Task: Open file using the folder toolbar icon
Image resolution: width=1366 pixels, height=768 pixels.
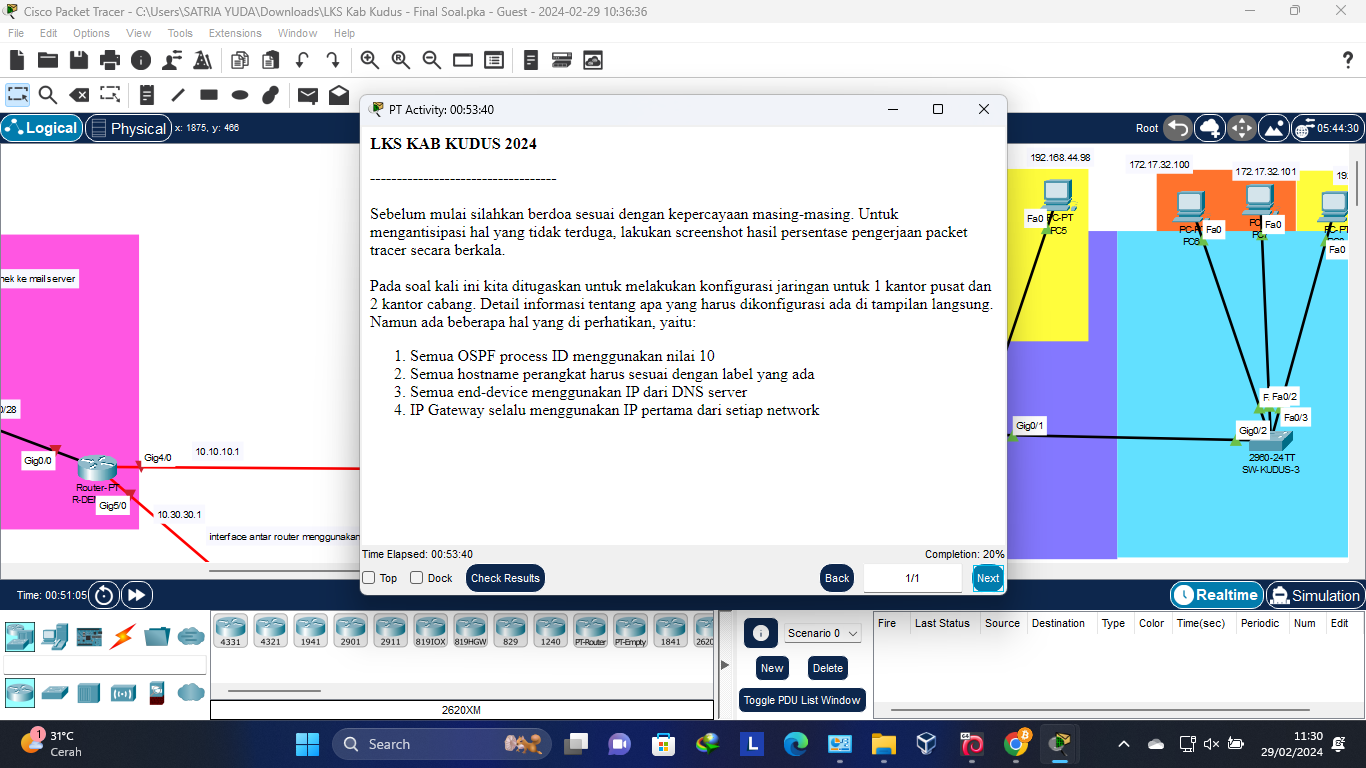Action: [48, 60]
